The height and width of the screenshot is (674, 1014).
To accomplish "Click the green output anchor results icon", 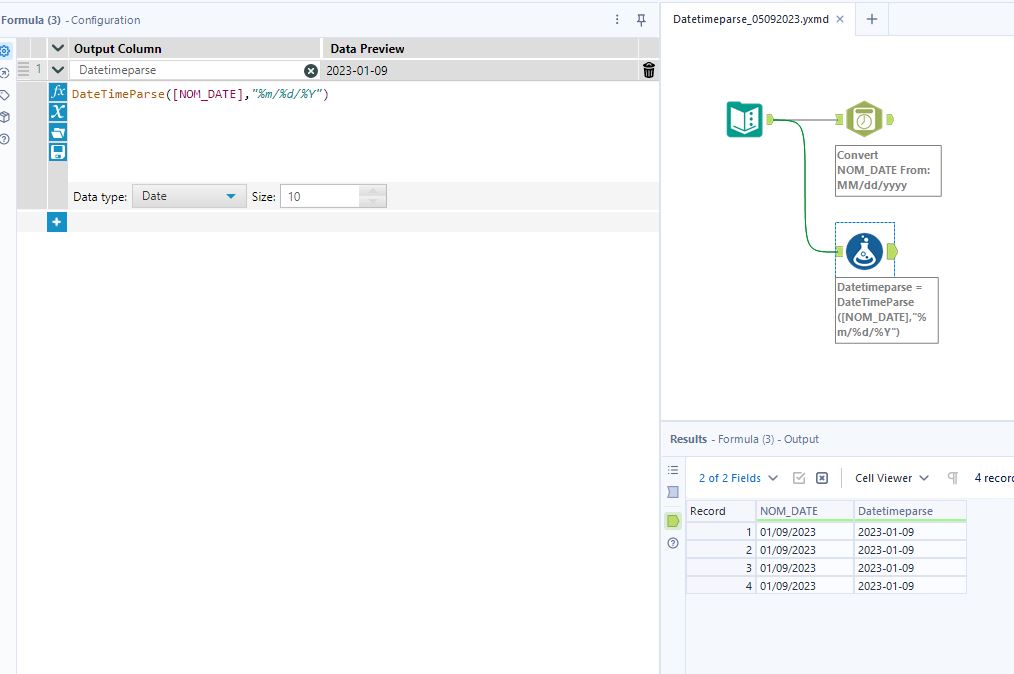I will coord(673,520).
